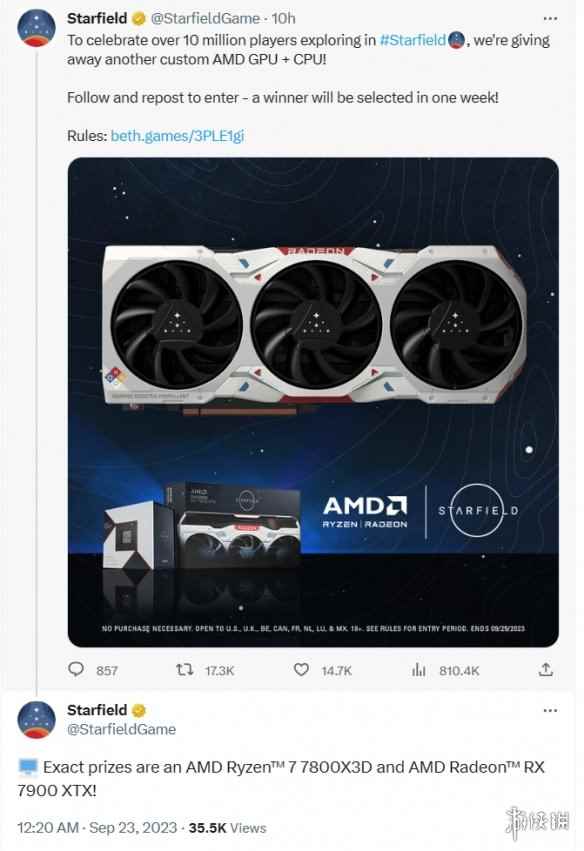Click the 12:20 AM Sep 23, 2023 timestamp
This screenshot has width=584, height=851.
(x=97, y=828)
